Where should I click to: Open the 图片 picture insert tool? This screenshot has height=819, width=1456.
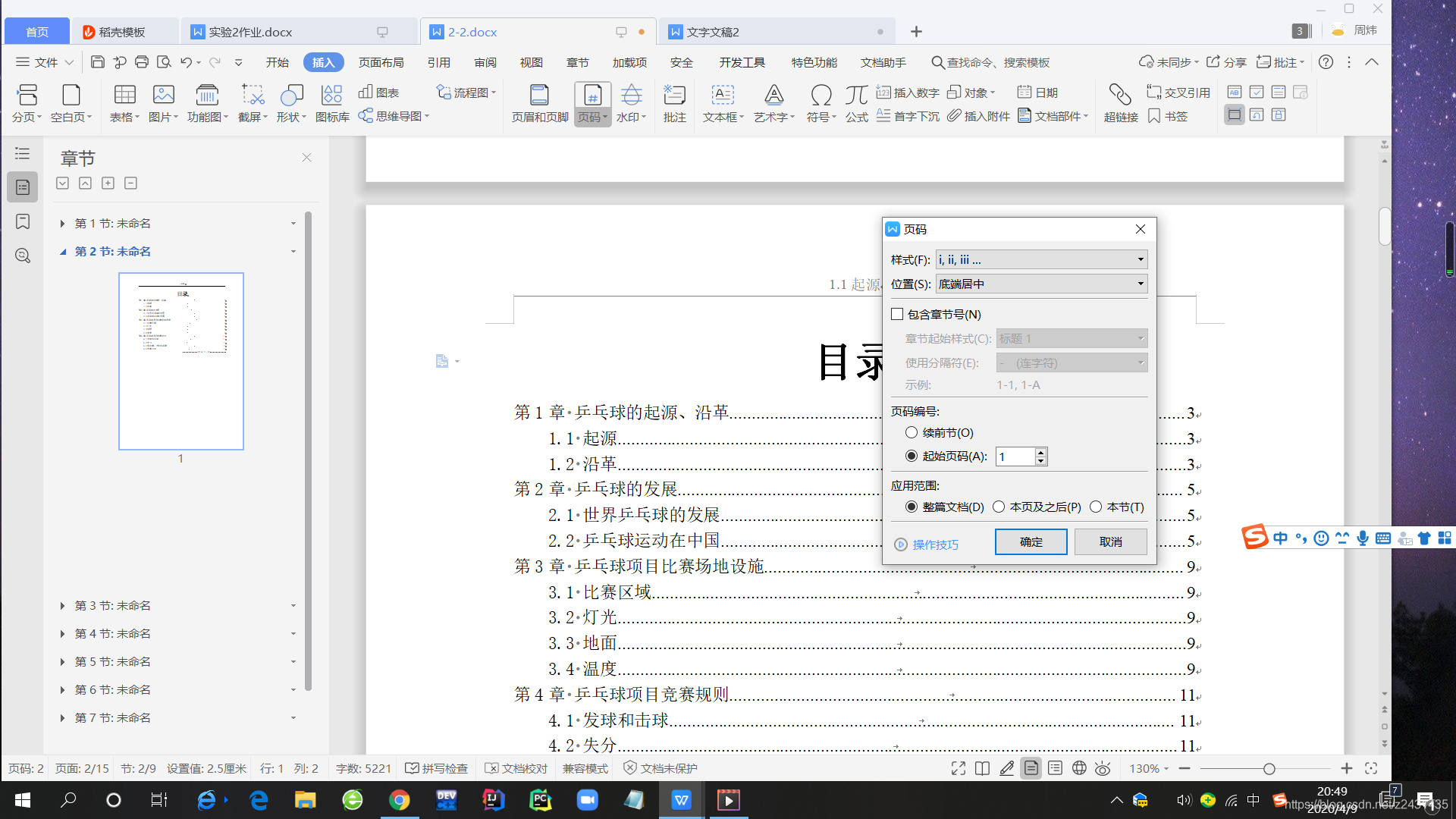click(x=163, y=103)
